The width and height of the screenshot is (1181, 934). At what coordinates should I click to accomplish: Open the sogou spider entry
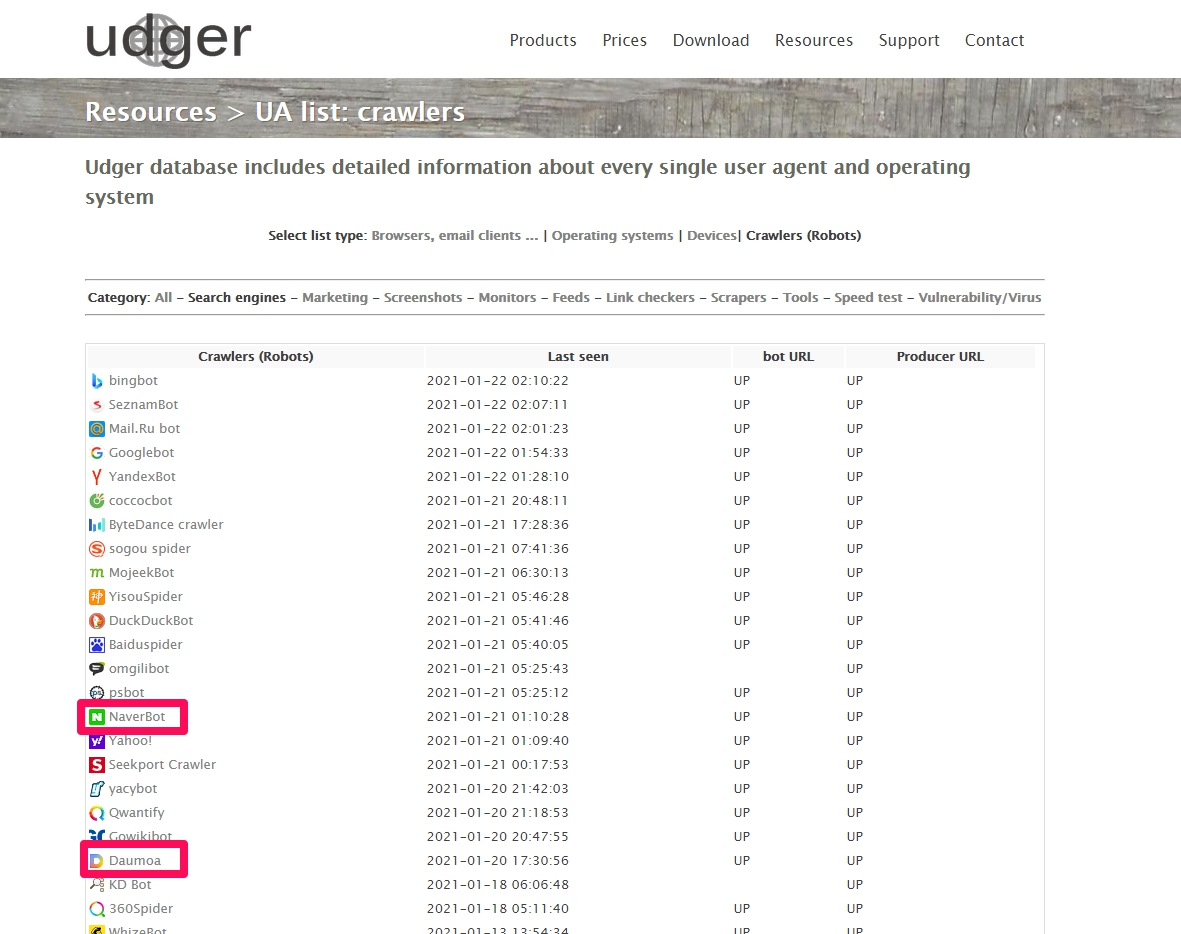(150, 549)
